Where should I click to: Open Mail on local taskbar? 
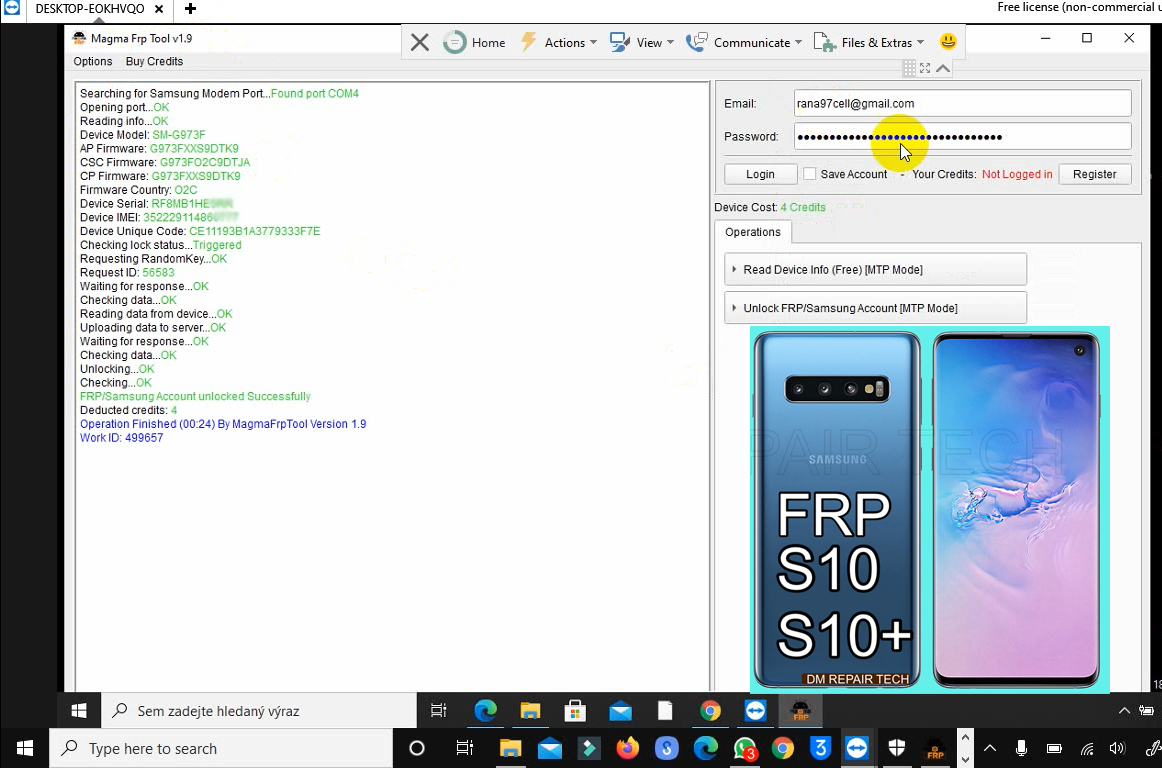coord(550,749)
